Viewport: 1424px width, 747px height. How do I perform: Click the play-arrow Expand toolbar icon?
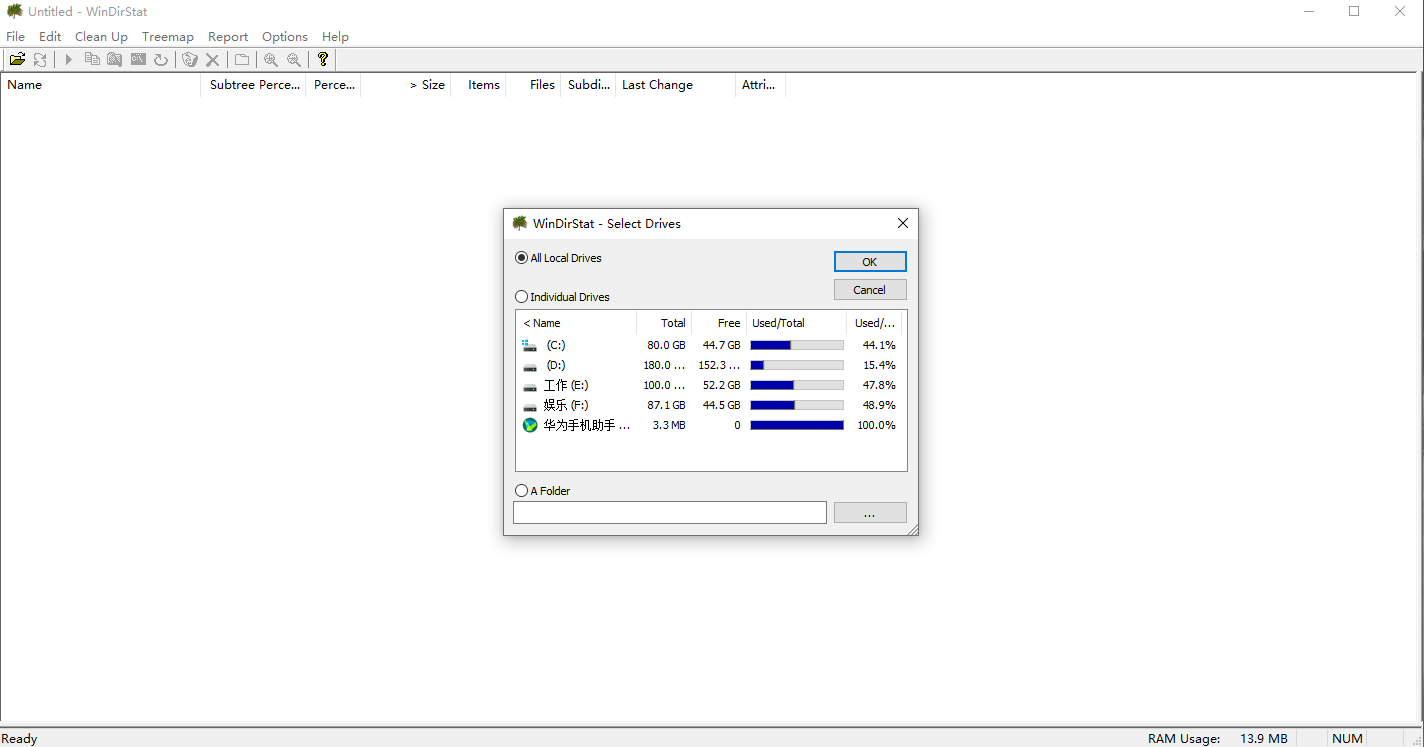click(69, 60)
